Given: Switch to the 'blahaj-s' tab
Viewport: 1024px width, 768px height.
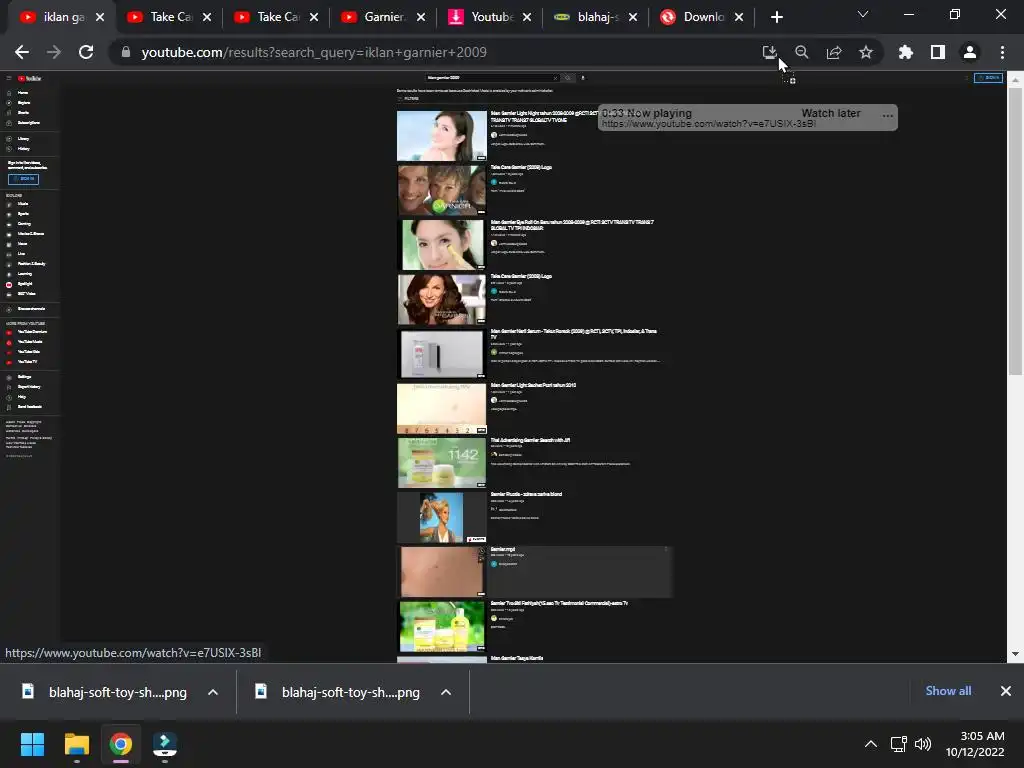Looking at the screenshot, I should pyautogui.click(x=598, y=17).
